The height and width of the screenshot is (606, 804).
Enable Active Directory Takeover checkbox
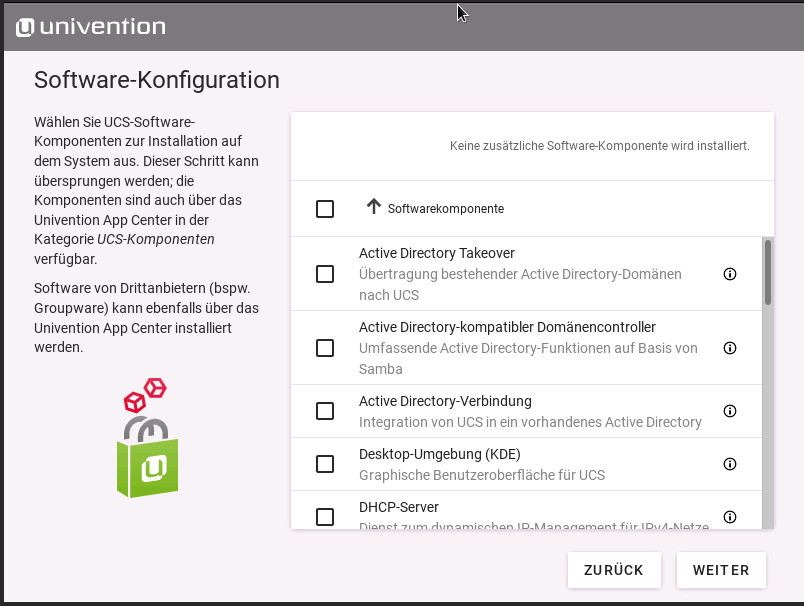tap(325, 274)
